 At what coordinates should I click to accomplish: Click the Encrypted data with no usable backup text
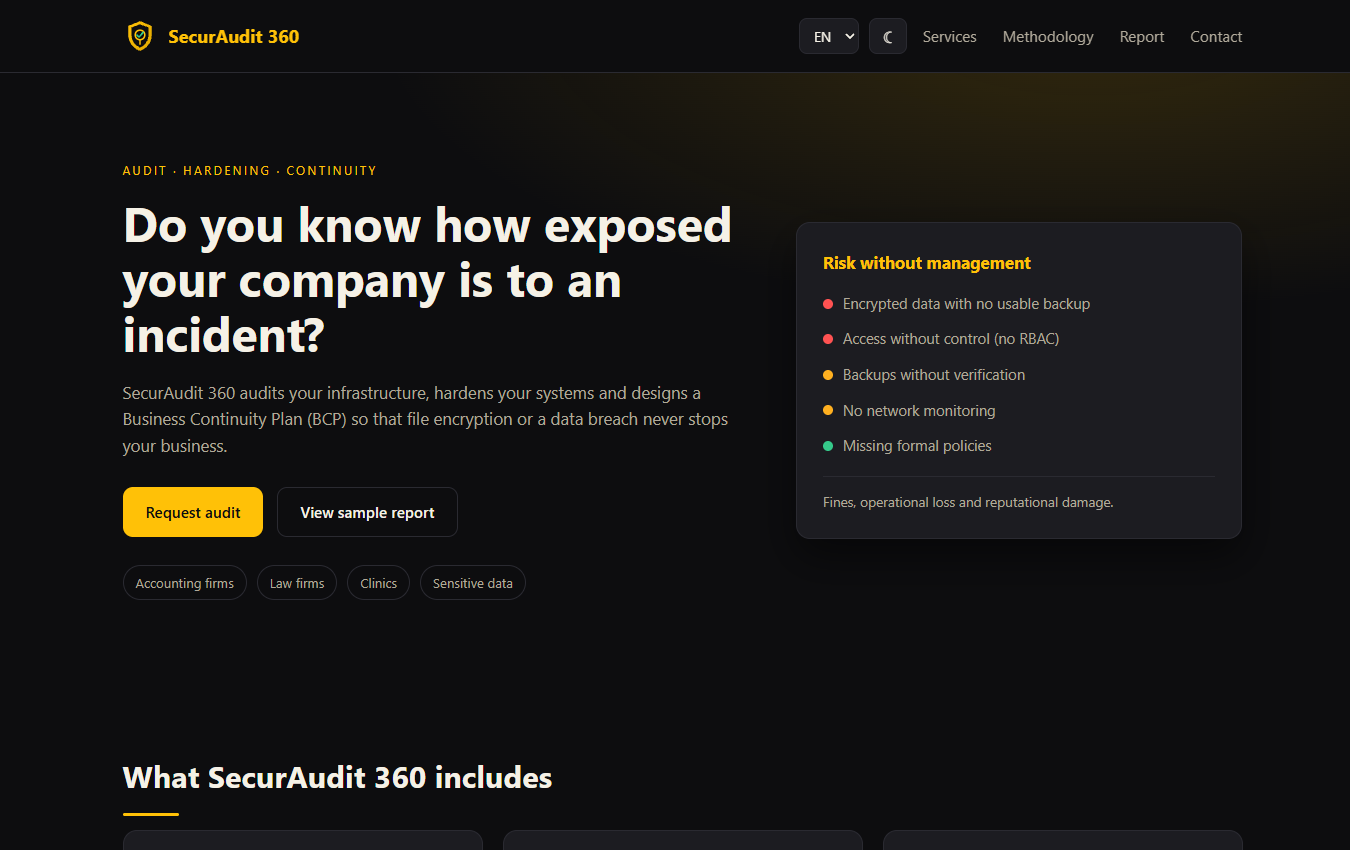point(966,304)
